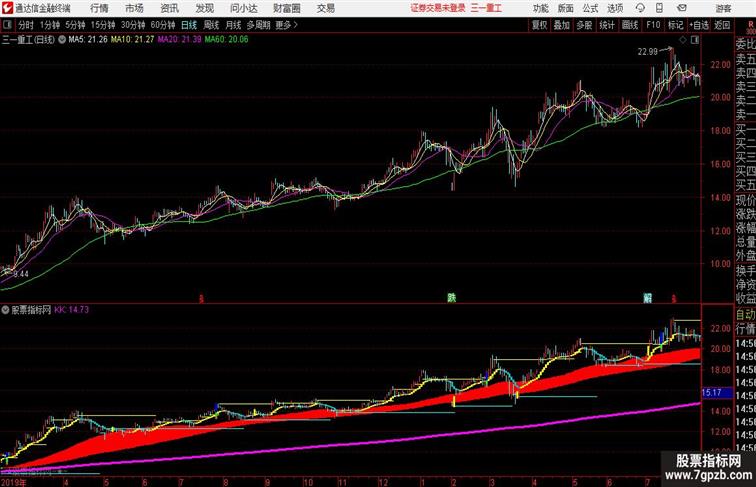Click the 叠加 overlay toolbar button
Screen dimensions: 756x487
(x=562, y=25)
